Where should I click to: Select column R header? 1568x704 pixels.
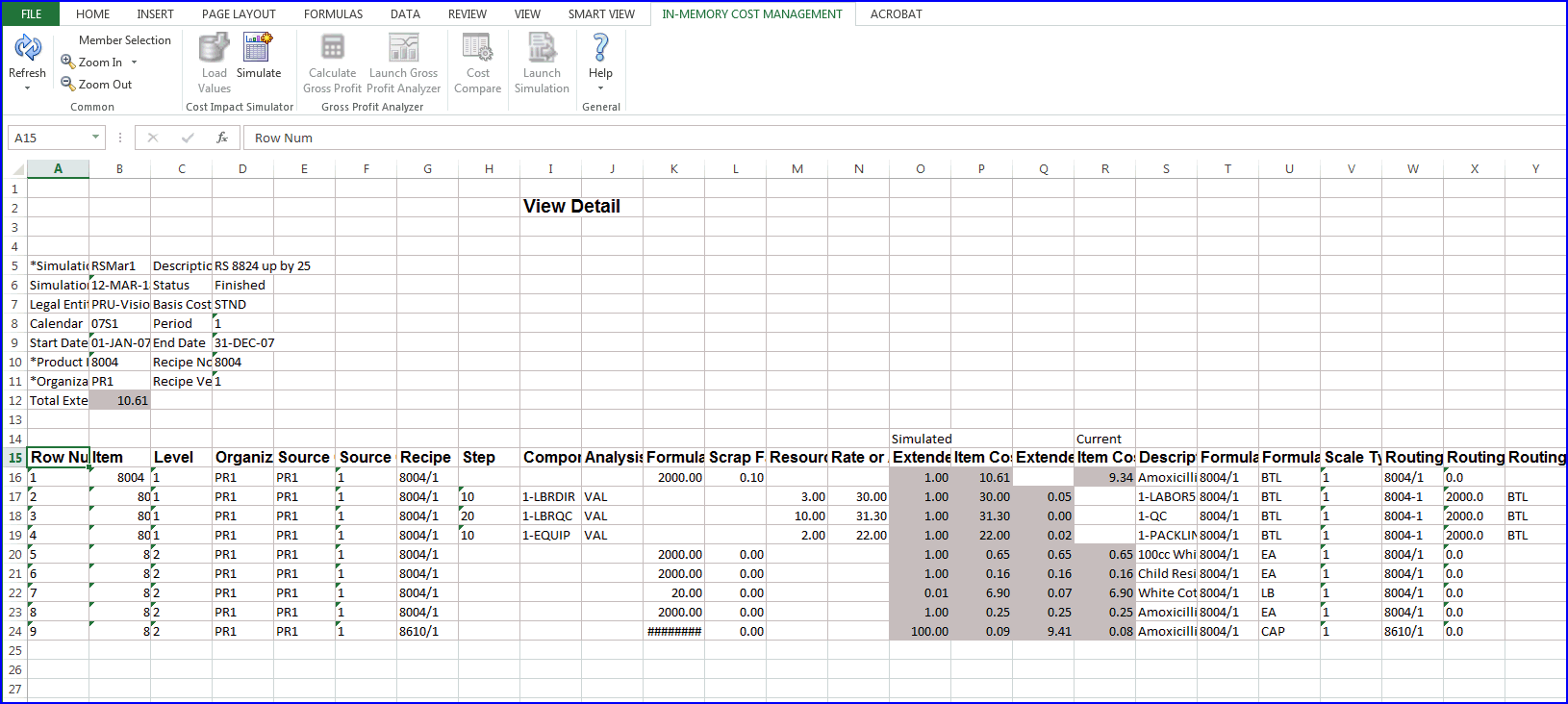(x=1104, y=169)
